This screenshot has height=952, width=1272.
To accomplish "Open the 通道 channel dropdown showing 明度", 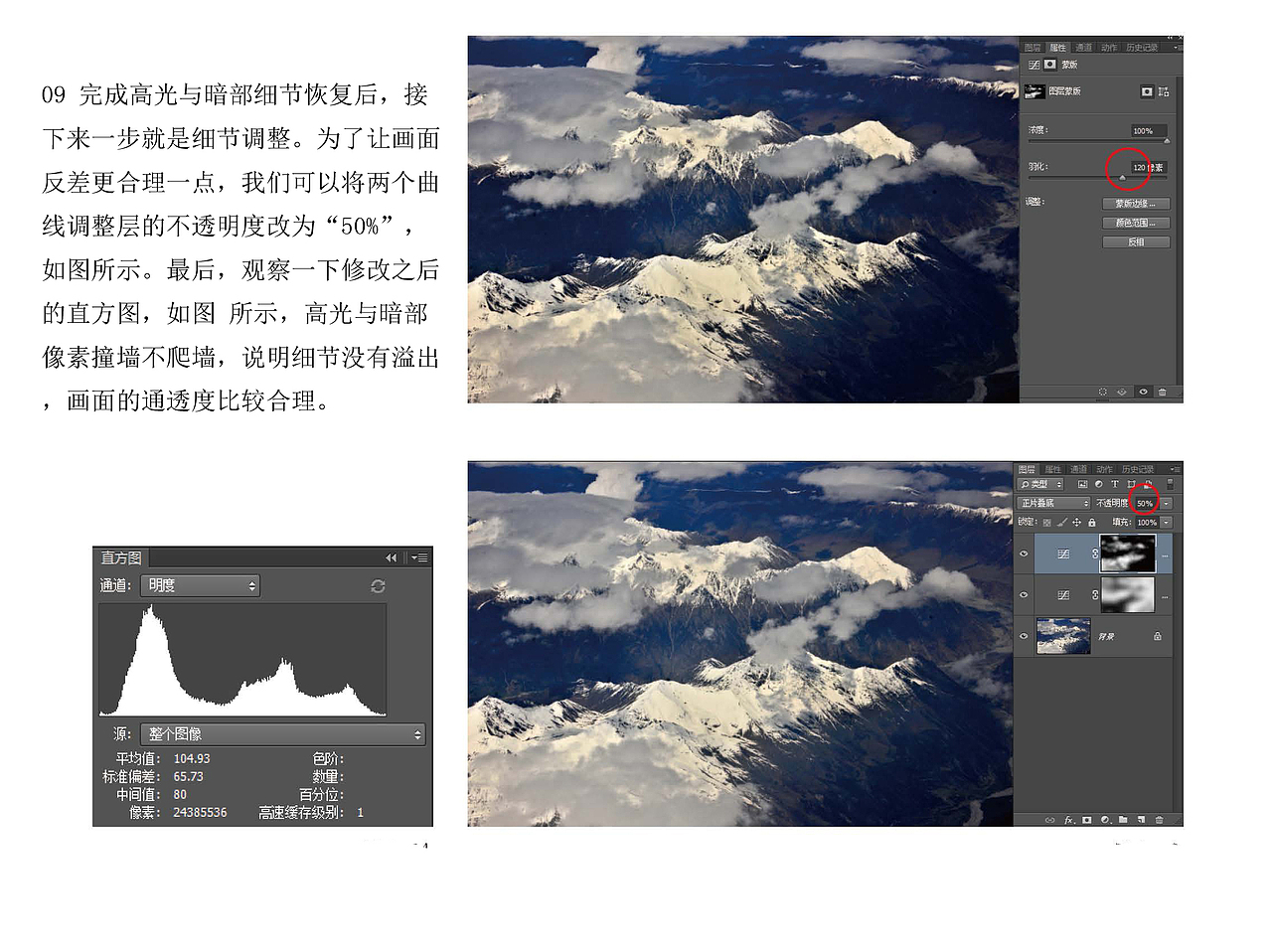I will point(201,585).
